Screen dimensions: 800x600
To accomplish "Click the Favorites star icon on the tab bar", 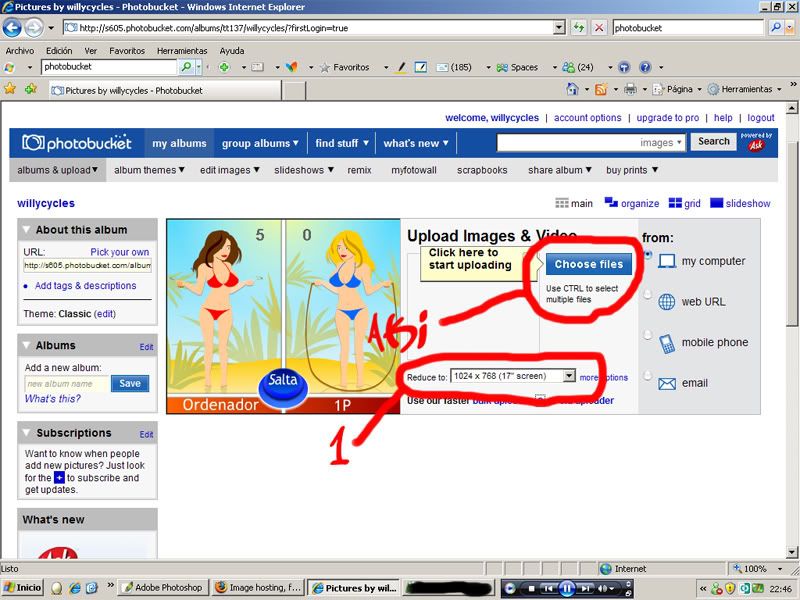I will (x=10, y=89).
